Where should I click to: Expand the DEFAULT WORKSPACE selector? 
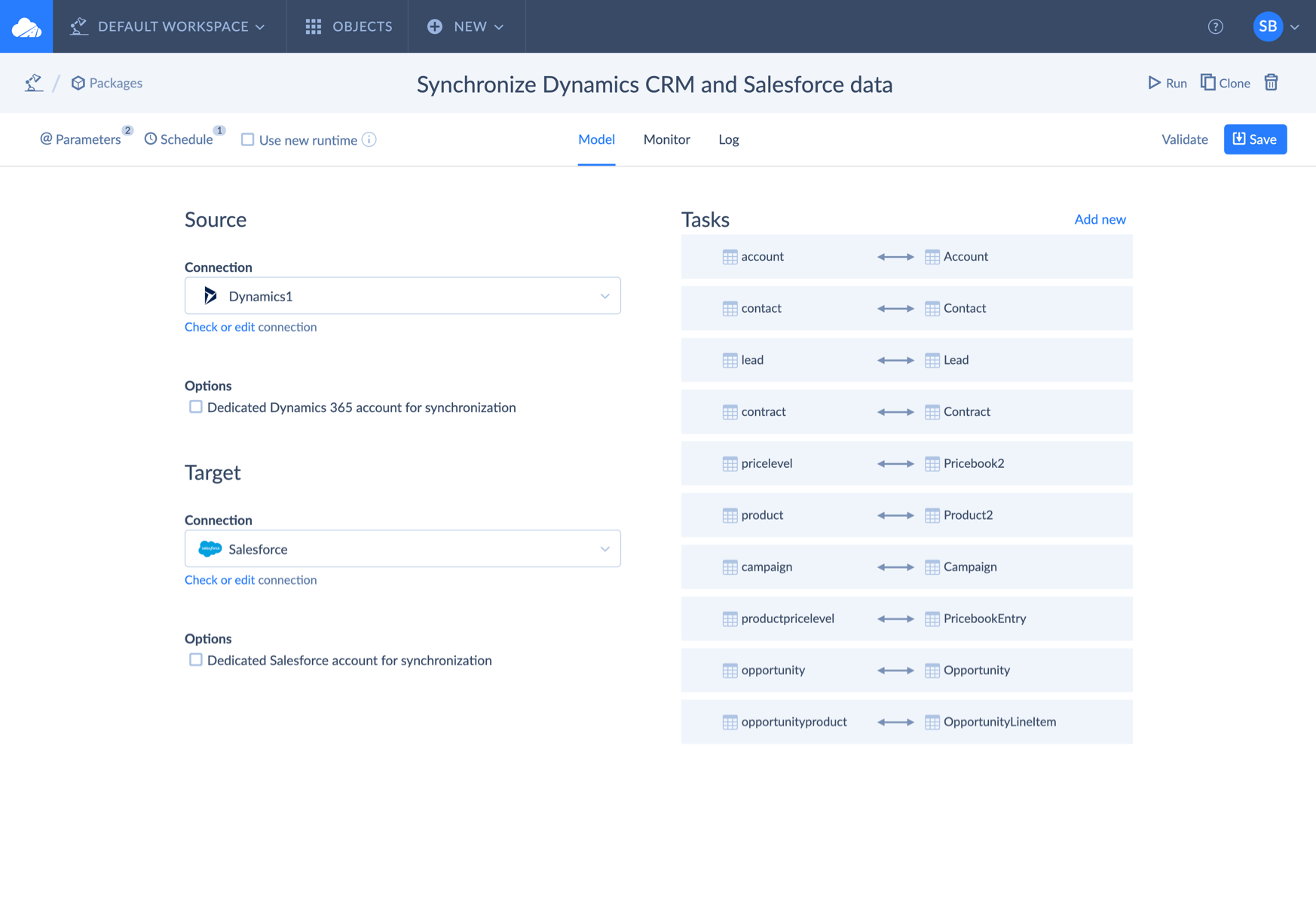point(260,26)
